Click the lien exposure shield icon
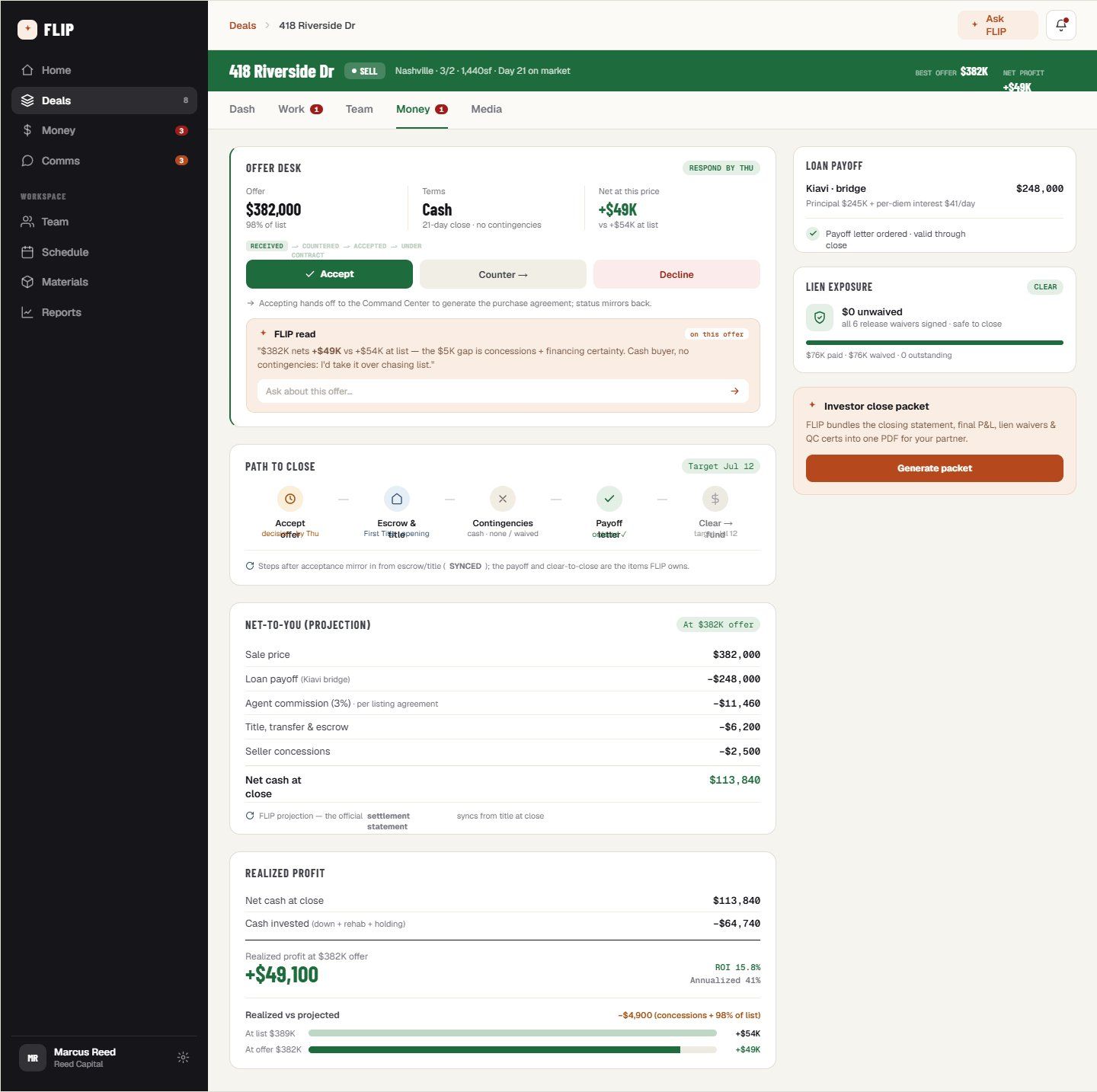1097x1092 pixels. 820,318
